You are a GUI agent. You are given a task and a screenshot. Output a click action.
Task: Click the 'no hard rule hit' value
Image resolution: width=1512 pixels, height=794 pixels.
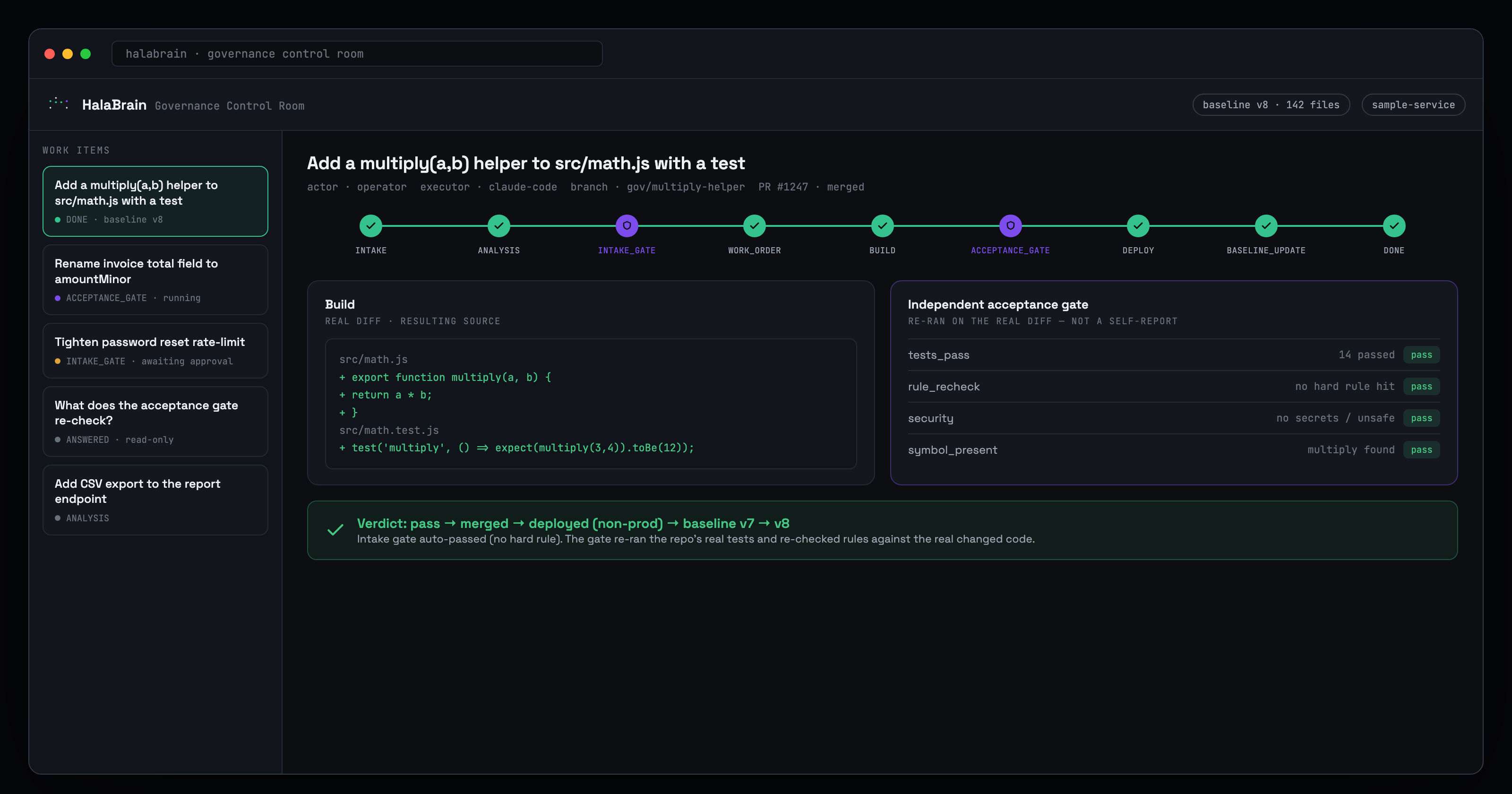coord(1345,387)
